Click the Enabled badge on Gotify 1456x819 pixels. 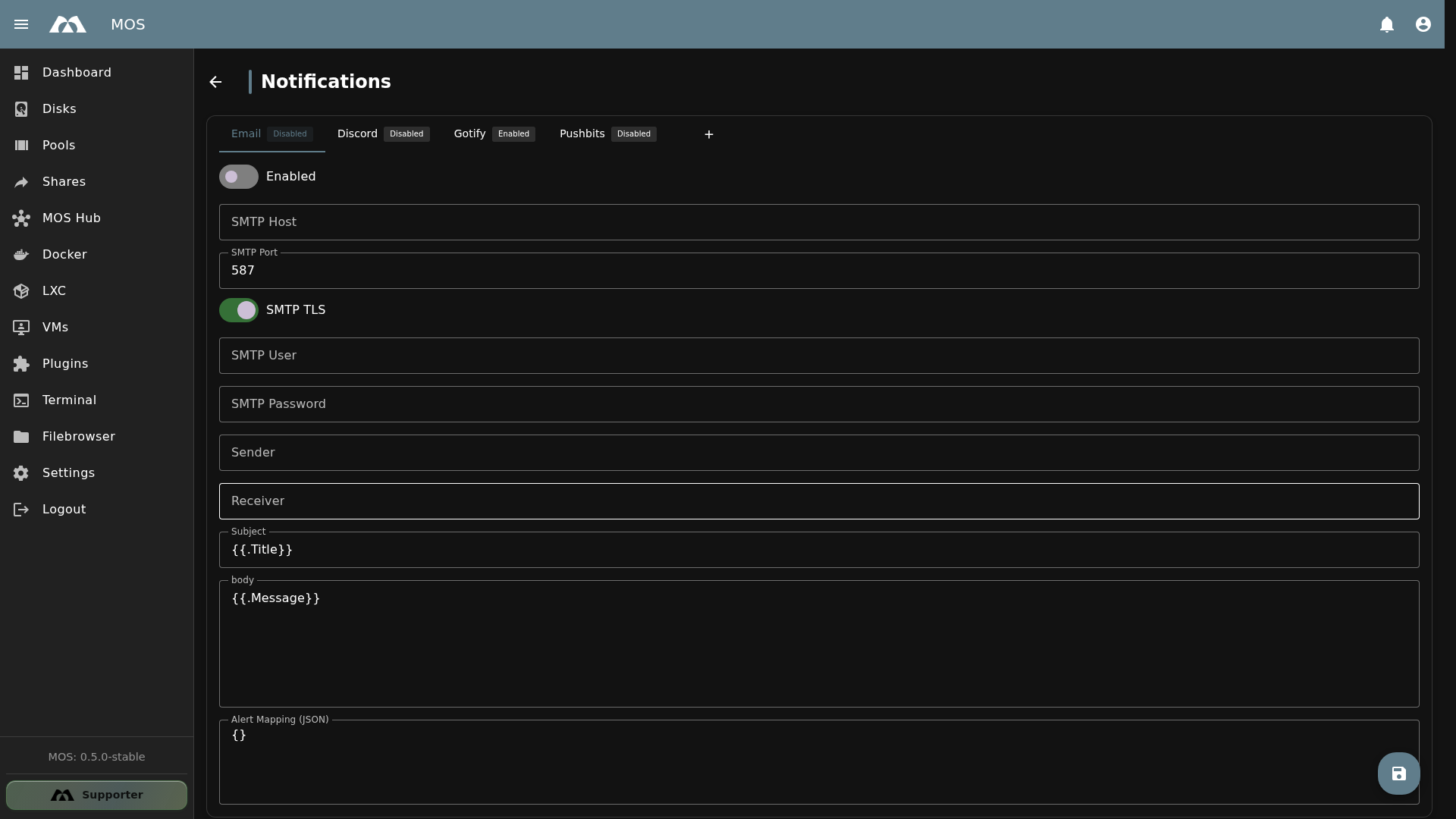[513, 134]
